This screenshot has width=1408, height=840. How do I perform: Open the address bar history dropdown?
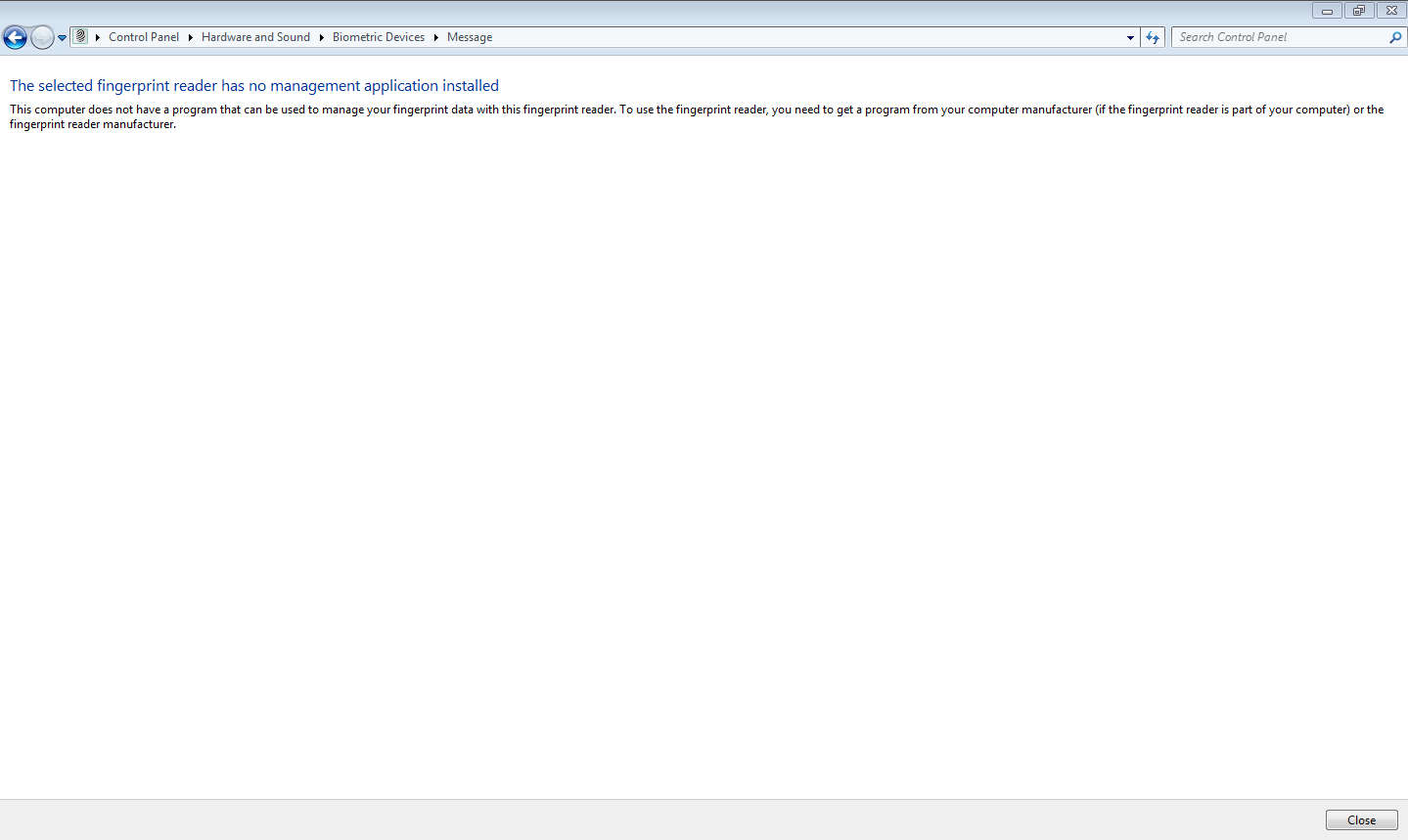1130,37
